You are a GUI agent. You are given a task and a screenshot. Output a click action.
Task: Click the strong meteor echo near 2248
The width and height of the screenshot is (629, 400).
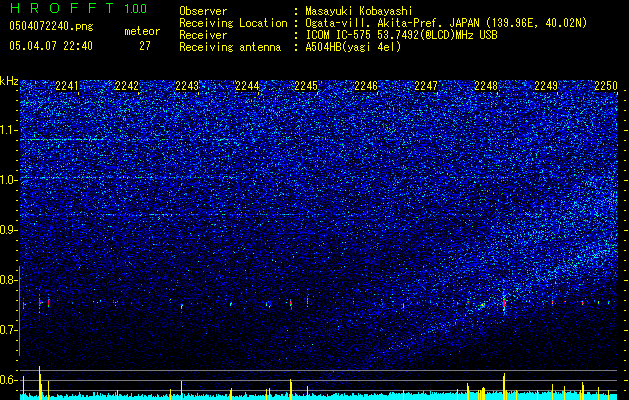[x=504, y=304]
